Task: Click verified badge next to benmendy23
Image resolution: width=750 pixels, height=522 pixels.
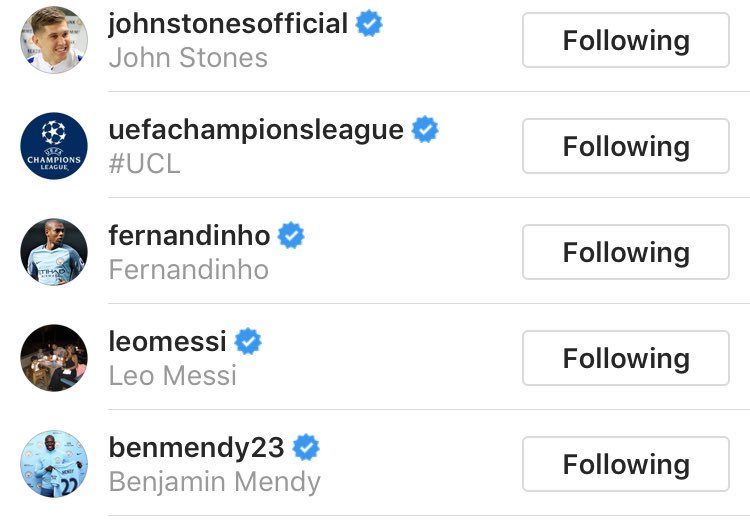Action: click(x=306, y=447)
